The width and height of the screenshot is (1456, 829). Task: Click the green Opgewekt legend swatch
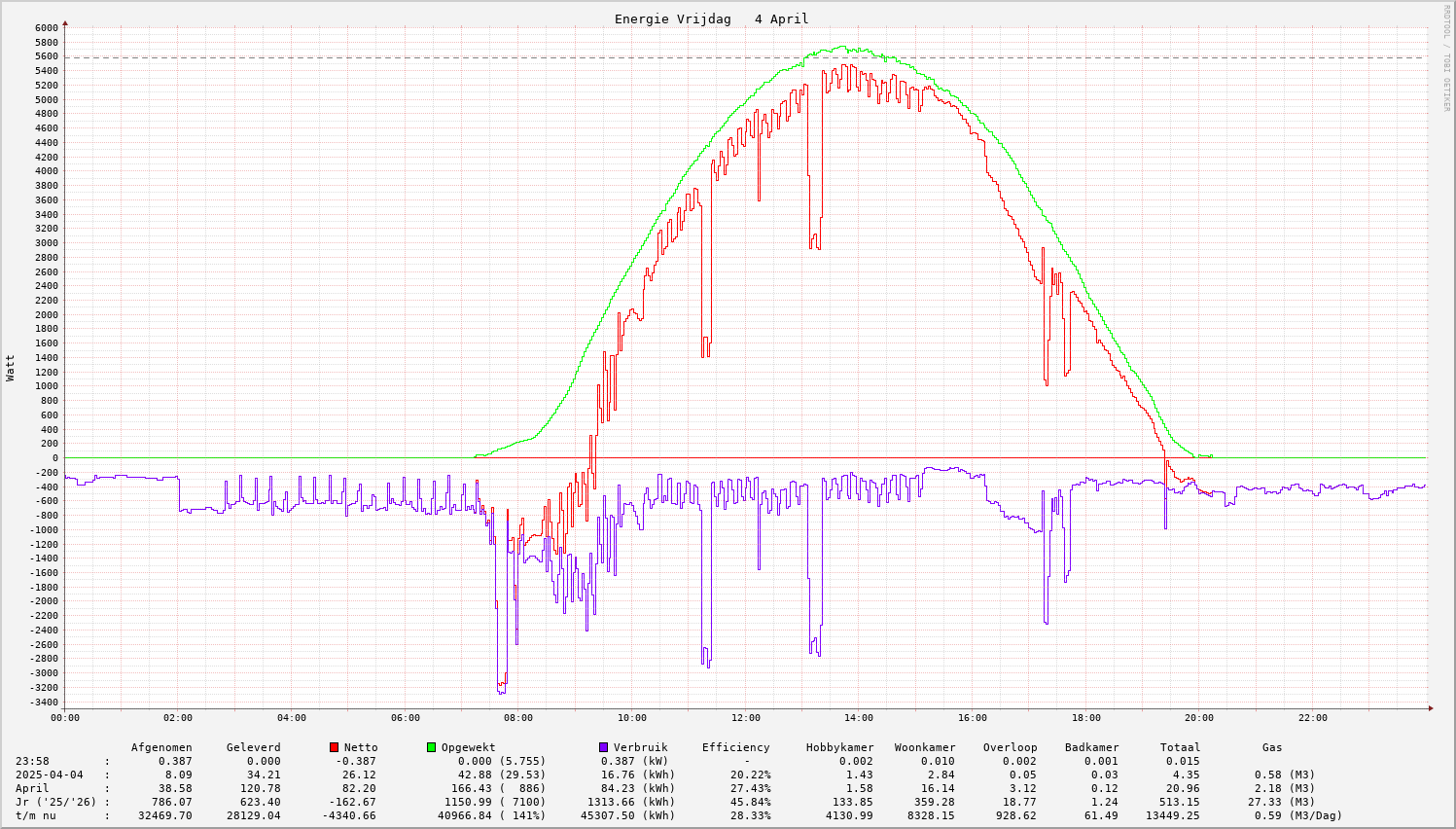(431, 747)
